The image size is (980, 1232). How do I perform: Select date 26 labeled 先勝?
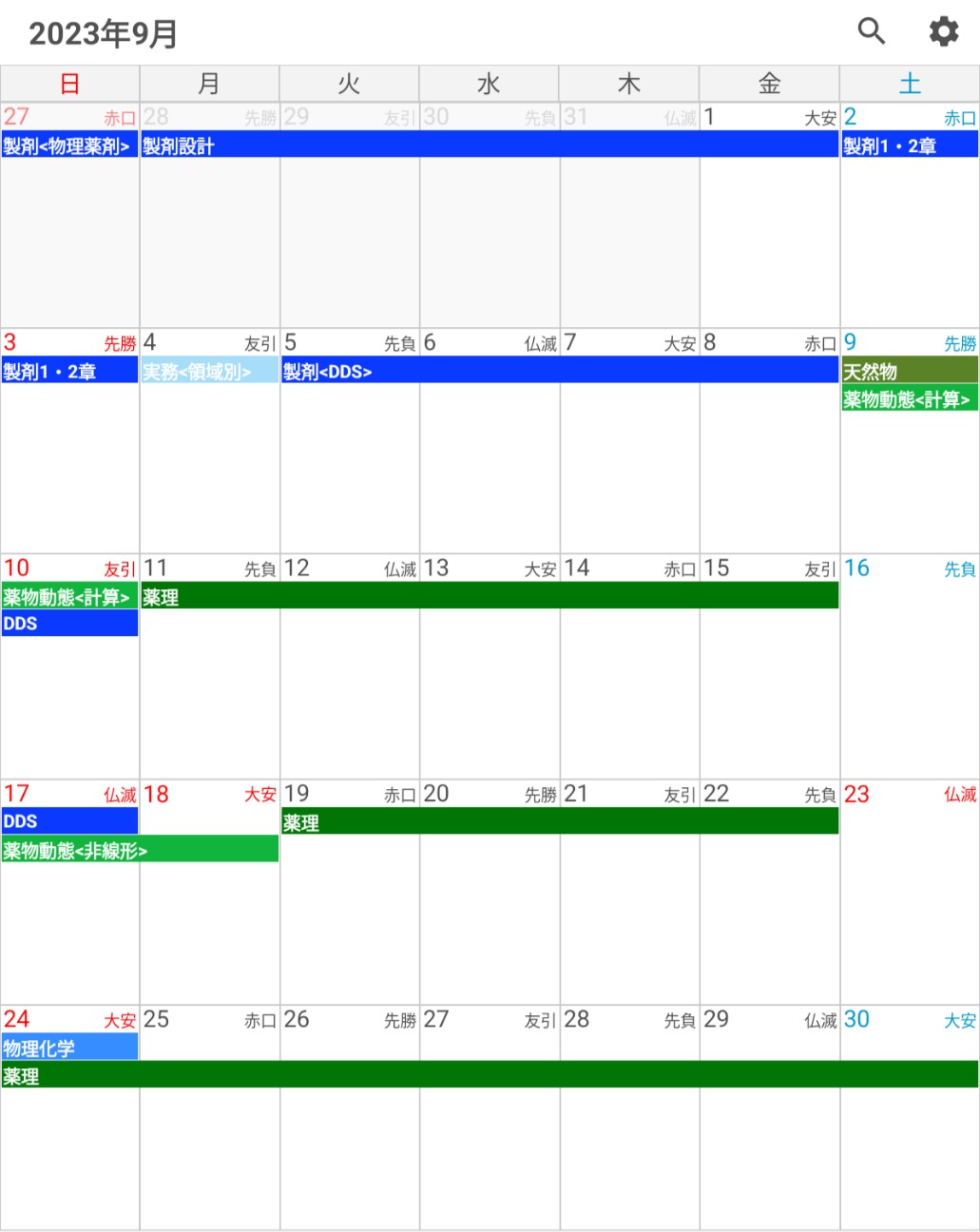(349, 1118)
